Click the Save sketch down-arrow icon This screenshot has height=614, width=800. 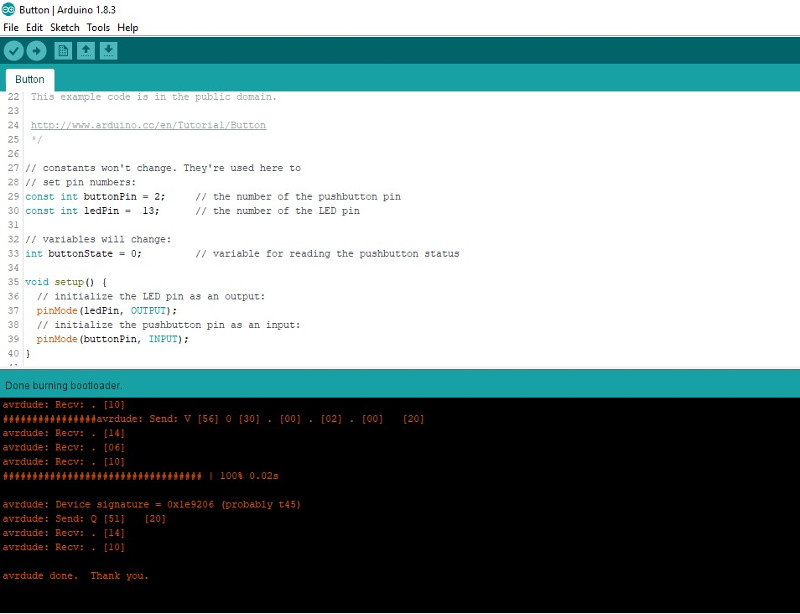click(x=108, y=51)
